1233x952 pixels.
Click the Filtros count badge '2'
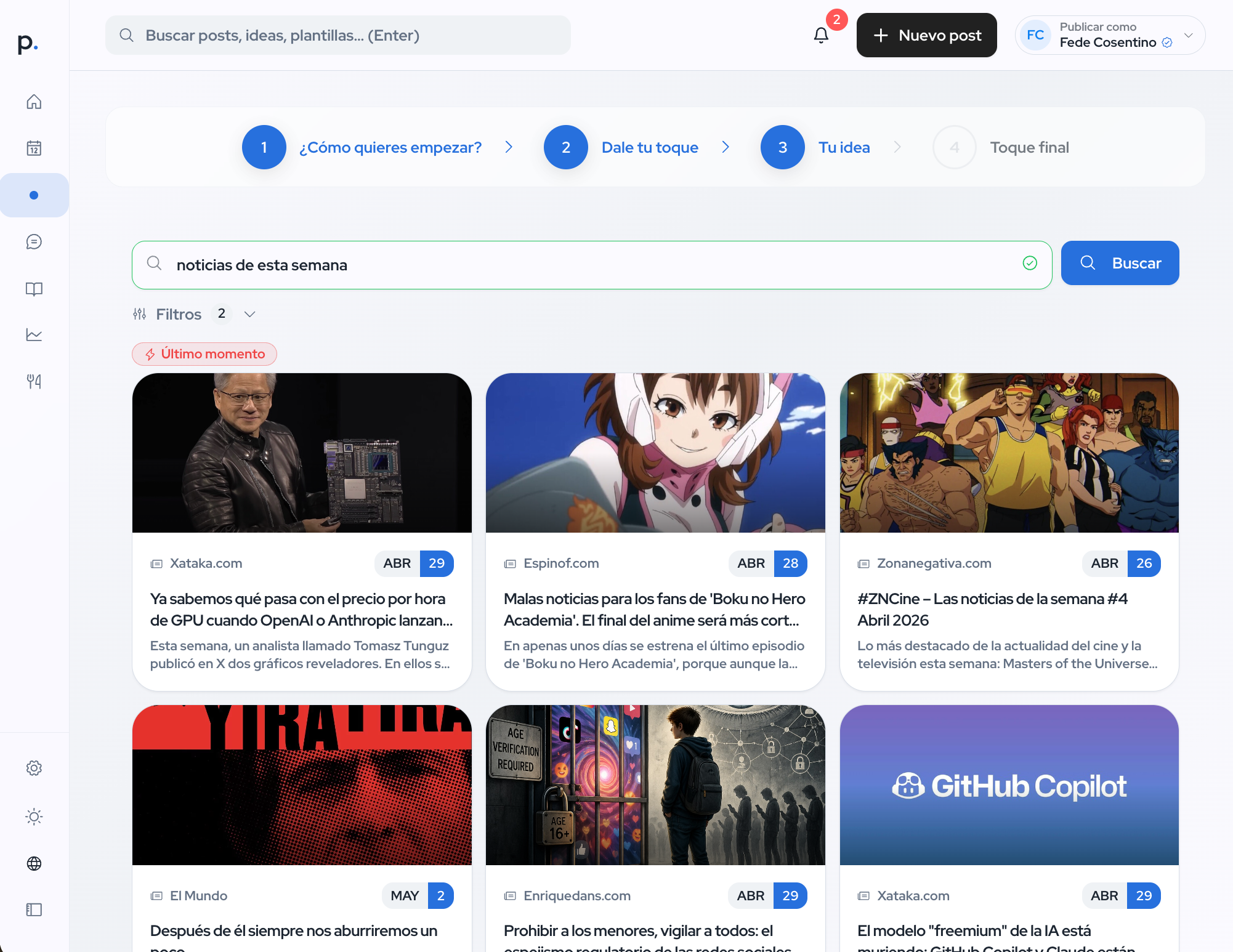[x=222, y=313]
